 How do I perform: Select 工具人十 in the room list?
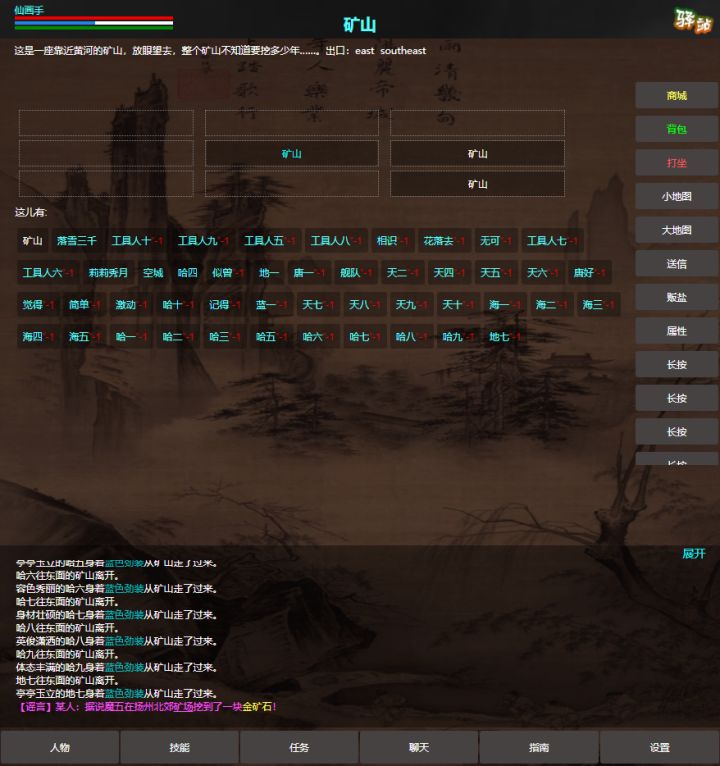(x=137, y=241)
